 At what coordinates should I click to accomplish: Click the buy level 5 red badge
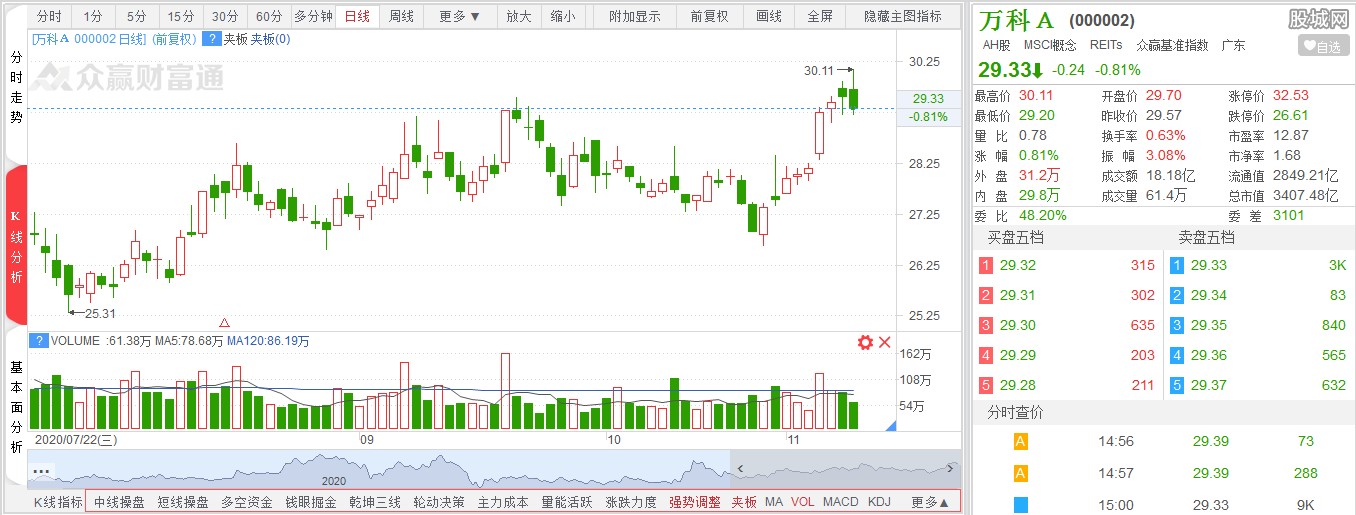click(986, 385)
